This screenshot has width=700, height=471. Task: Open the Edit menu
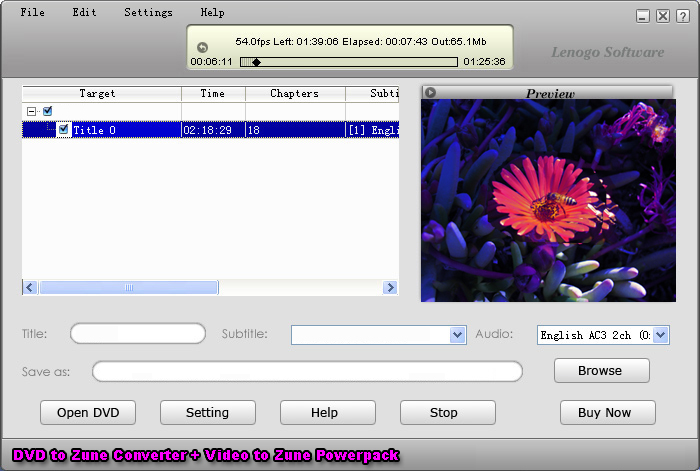pyautogui.click(x=84, y=13)
